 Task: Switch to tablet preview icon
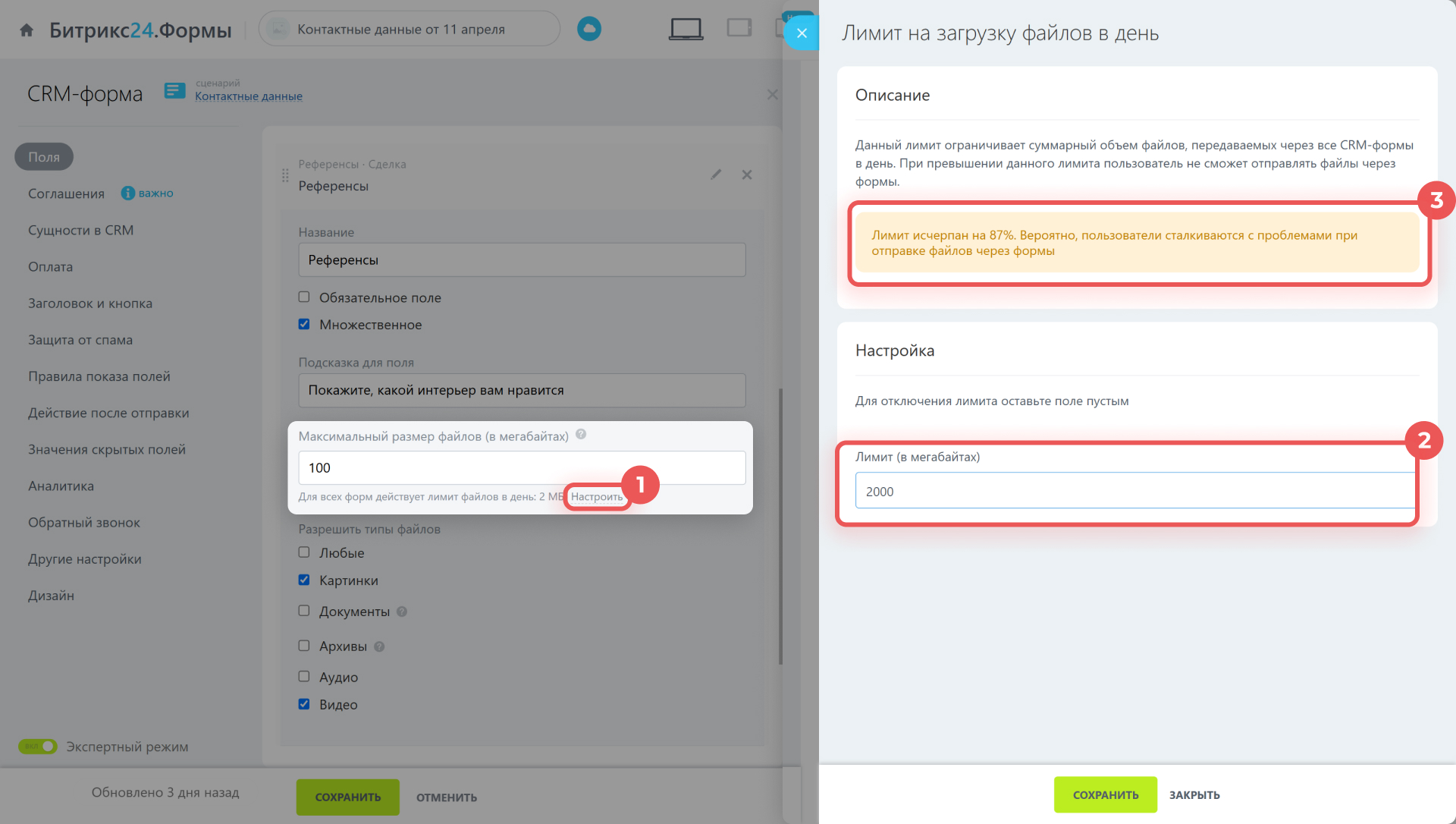pyautogui.click(x=739, y=28)
